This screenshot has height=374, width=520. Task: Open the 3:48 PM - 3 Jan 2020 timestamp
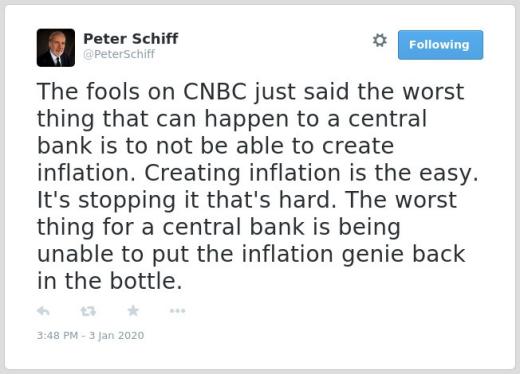click(x=90, y=335)
